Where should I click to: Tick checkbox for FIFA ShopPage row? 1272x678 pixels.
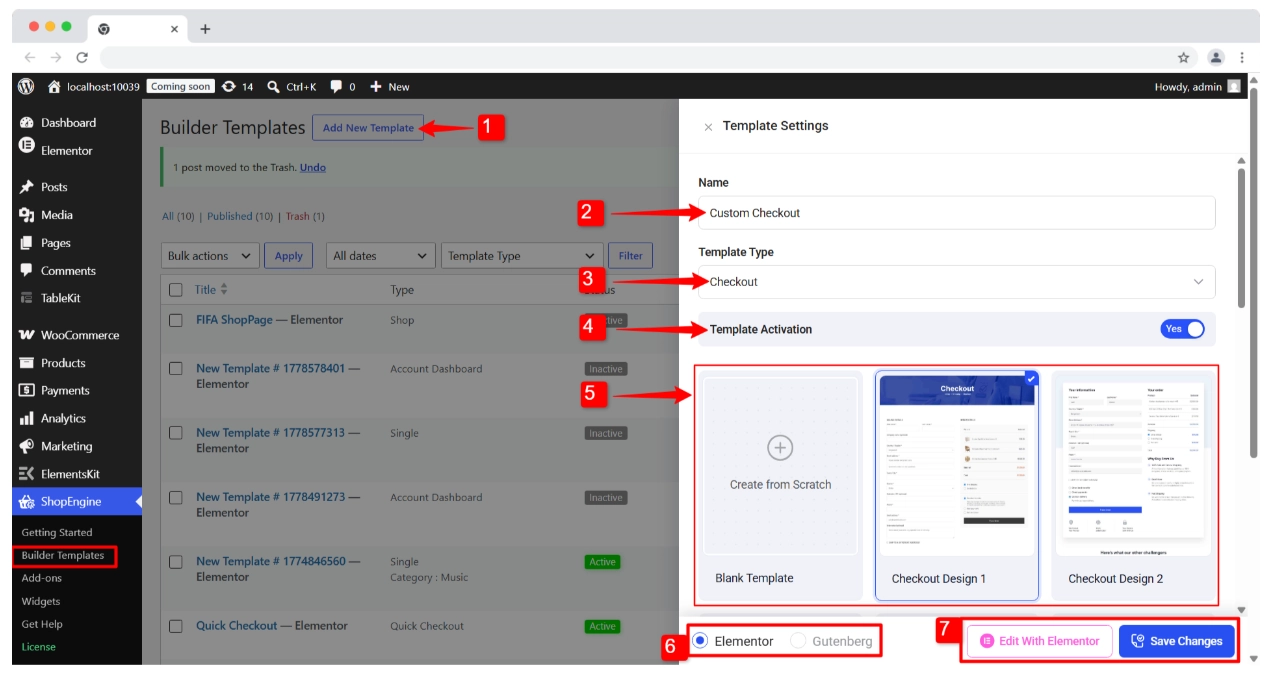(x=176, y=320)
